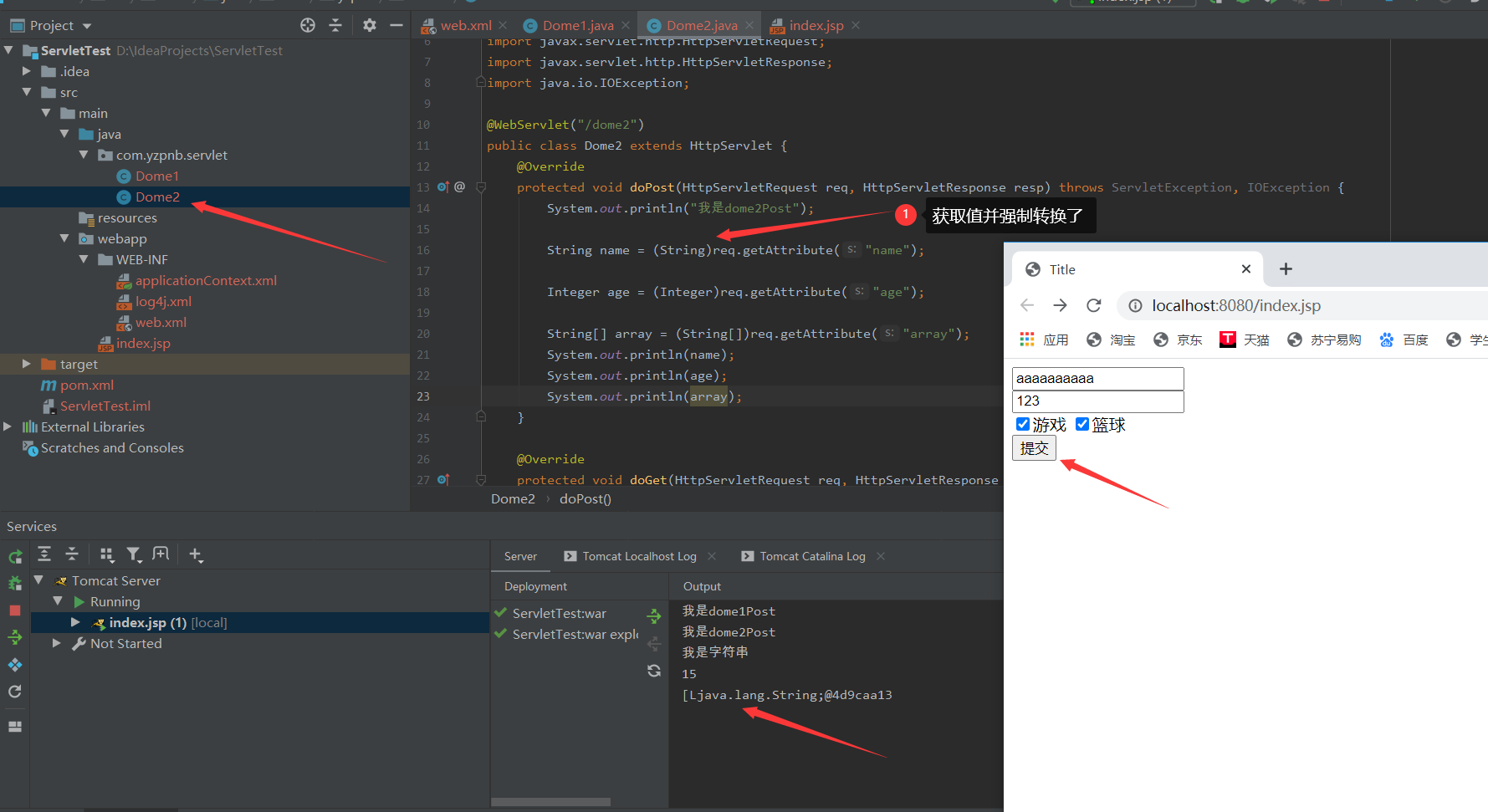Collapse the Tomcat Server node
Image resolution: width=1488 pixels, height=812 pixels.
pos(38,580)
